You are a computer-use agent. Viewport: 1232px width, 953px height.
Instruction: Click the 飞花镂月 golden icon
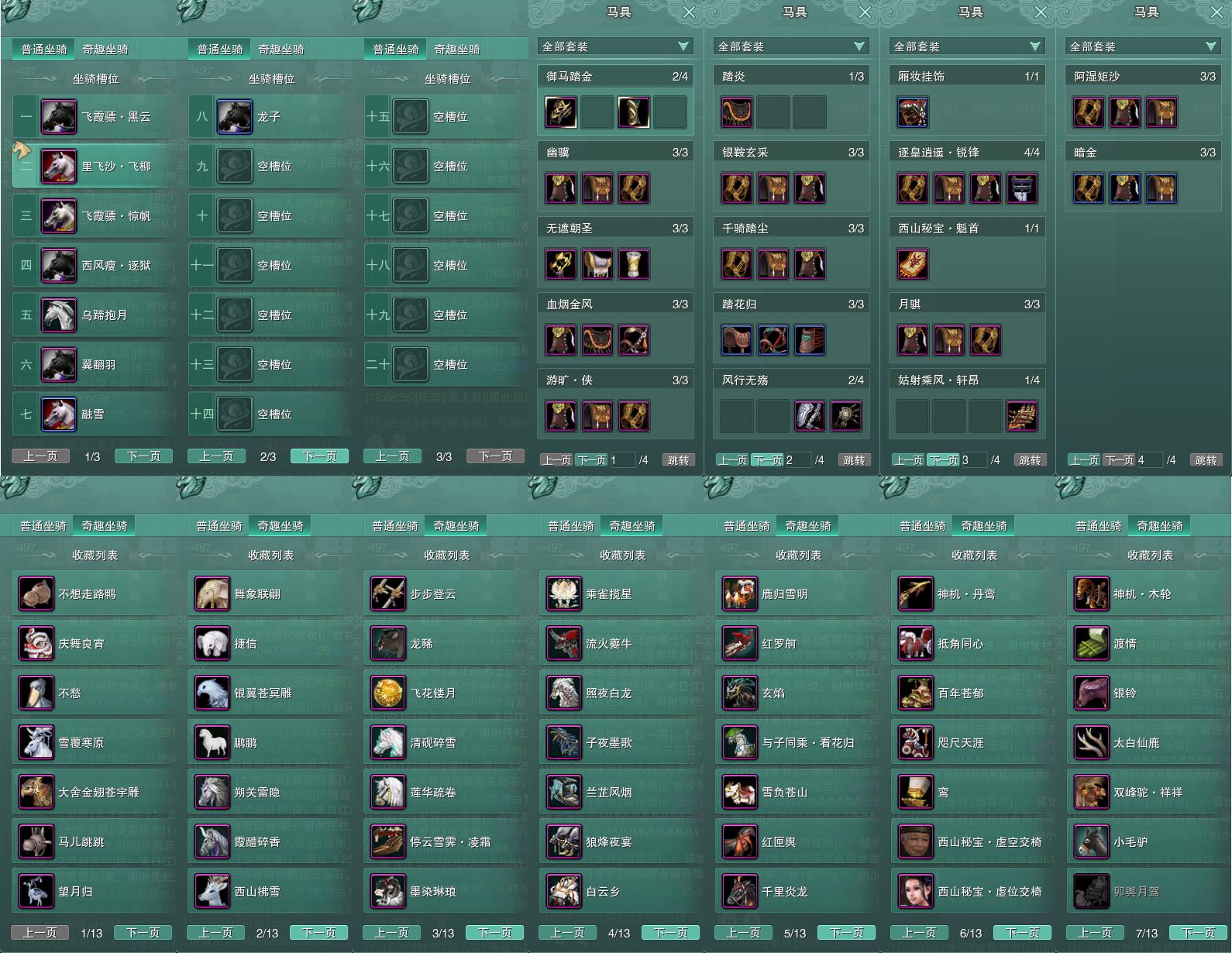[x=388, y=693]
